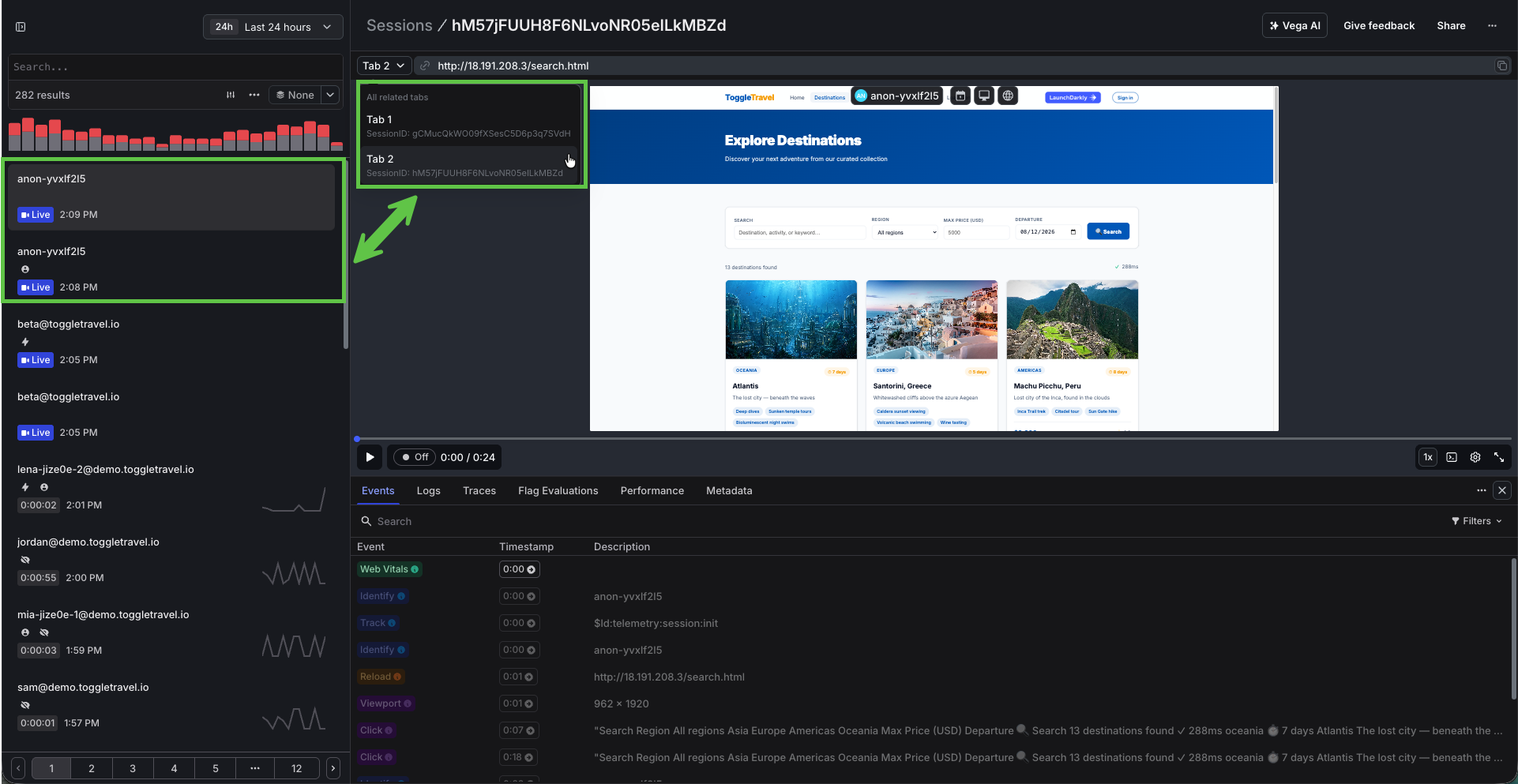Viewport: 1518px width, 784px height.
Task: Jump to Viewport event timestamp
Action: pyautogui.click(x=518, y=703)
